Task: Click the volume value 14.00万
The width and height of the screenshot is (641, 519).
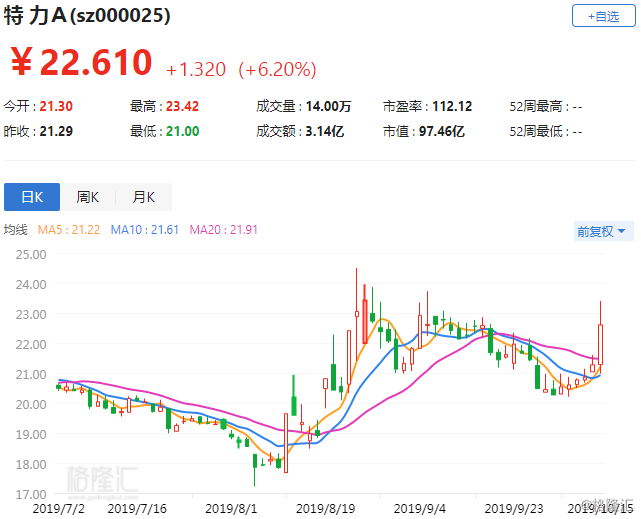Action: [328, 106]
